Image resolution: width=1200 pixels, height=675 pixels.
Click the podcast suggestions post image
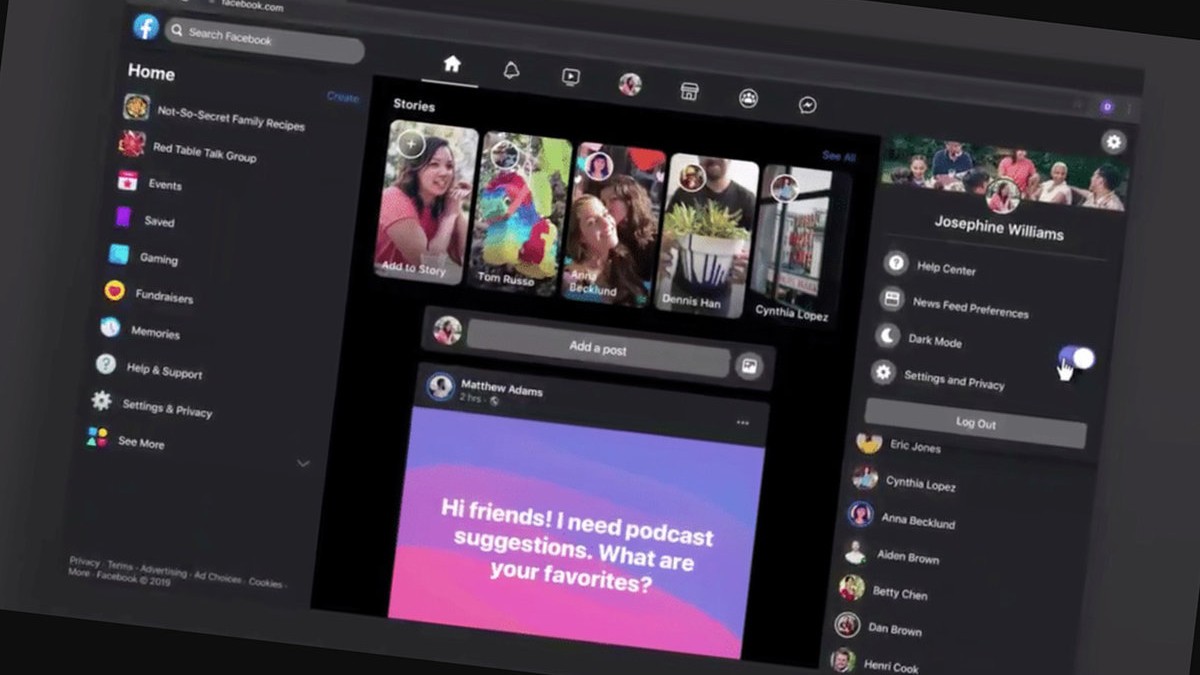[x=578, y=530]
